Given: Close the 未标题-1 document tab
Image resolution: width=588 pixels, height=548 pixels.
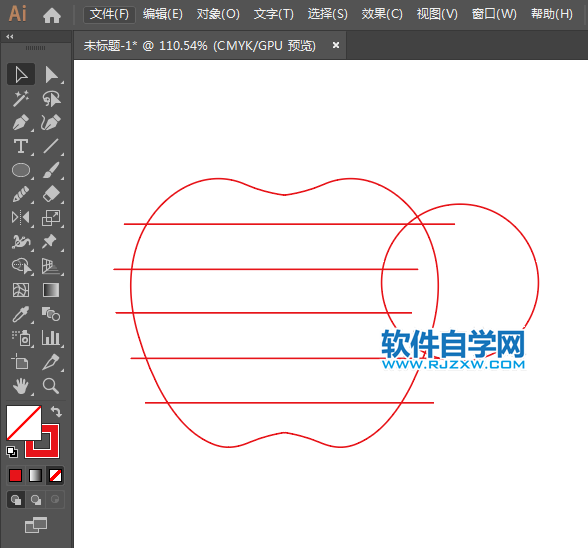Looking at the screenshot, I should coord(336,45).
